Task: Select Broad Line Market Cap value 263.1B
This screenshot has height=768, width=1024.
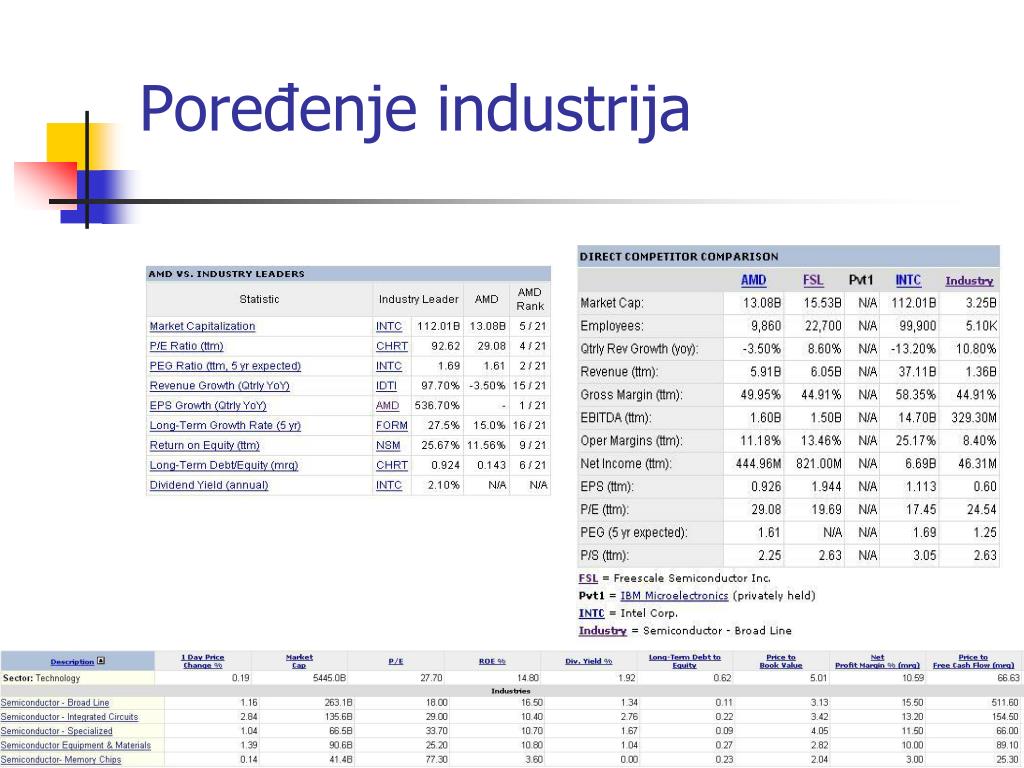Action: (x=338, y=703)
